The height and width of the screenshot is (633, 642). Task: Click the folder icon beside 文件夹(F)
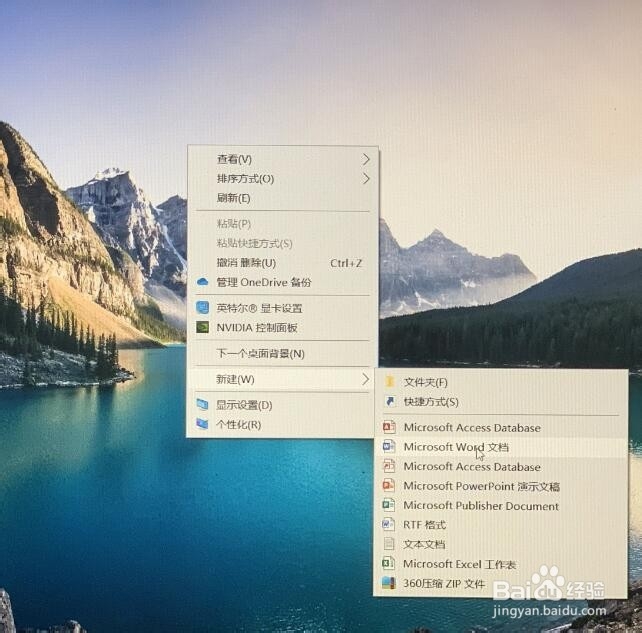pos(389,382)
